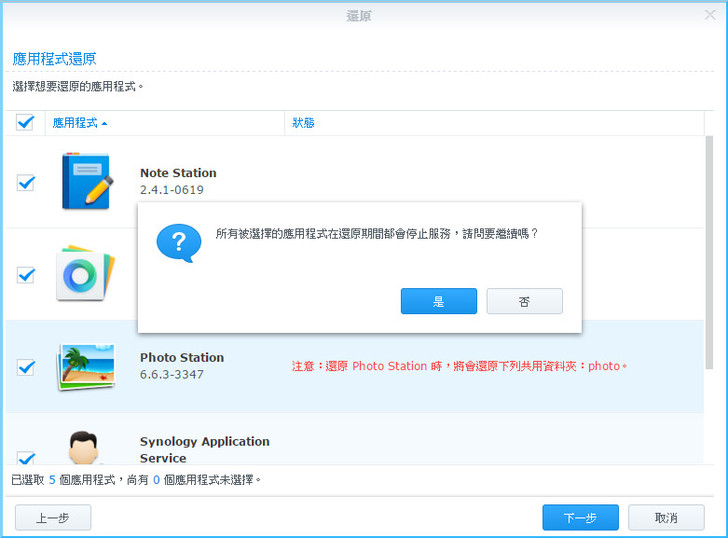The image size is (728, 538).
Task: Click the Note Station notebook icon
Action: coord(86,181)
